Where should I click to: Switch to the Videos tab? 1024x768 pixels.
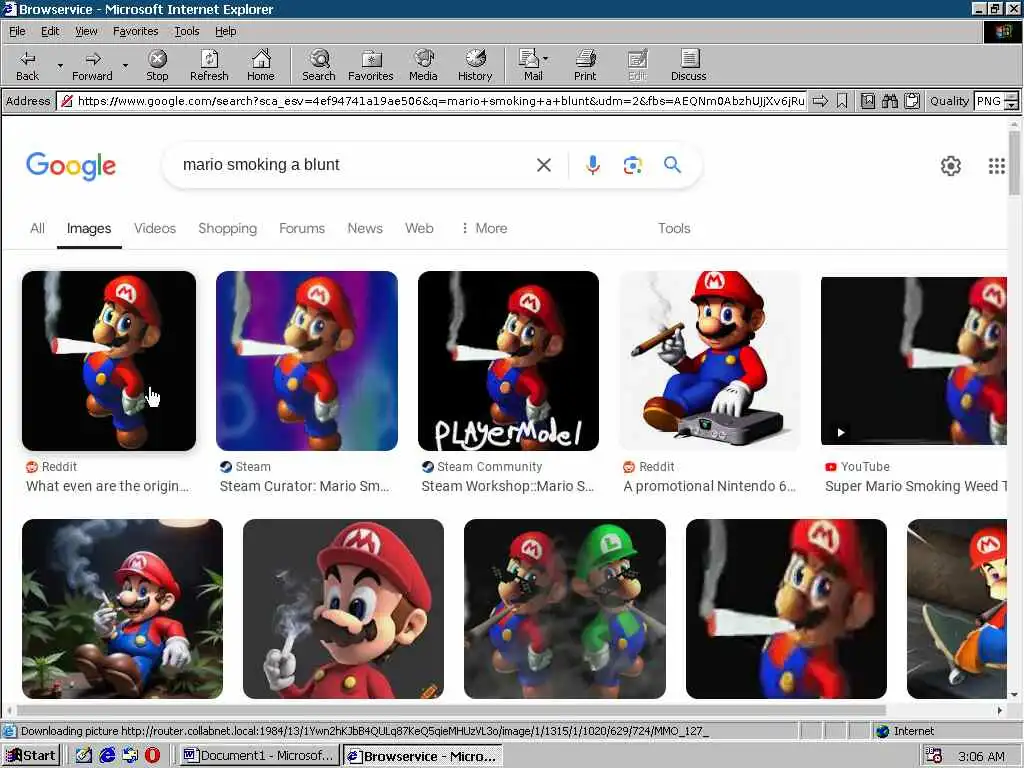(x=155, y=228)
